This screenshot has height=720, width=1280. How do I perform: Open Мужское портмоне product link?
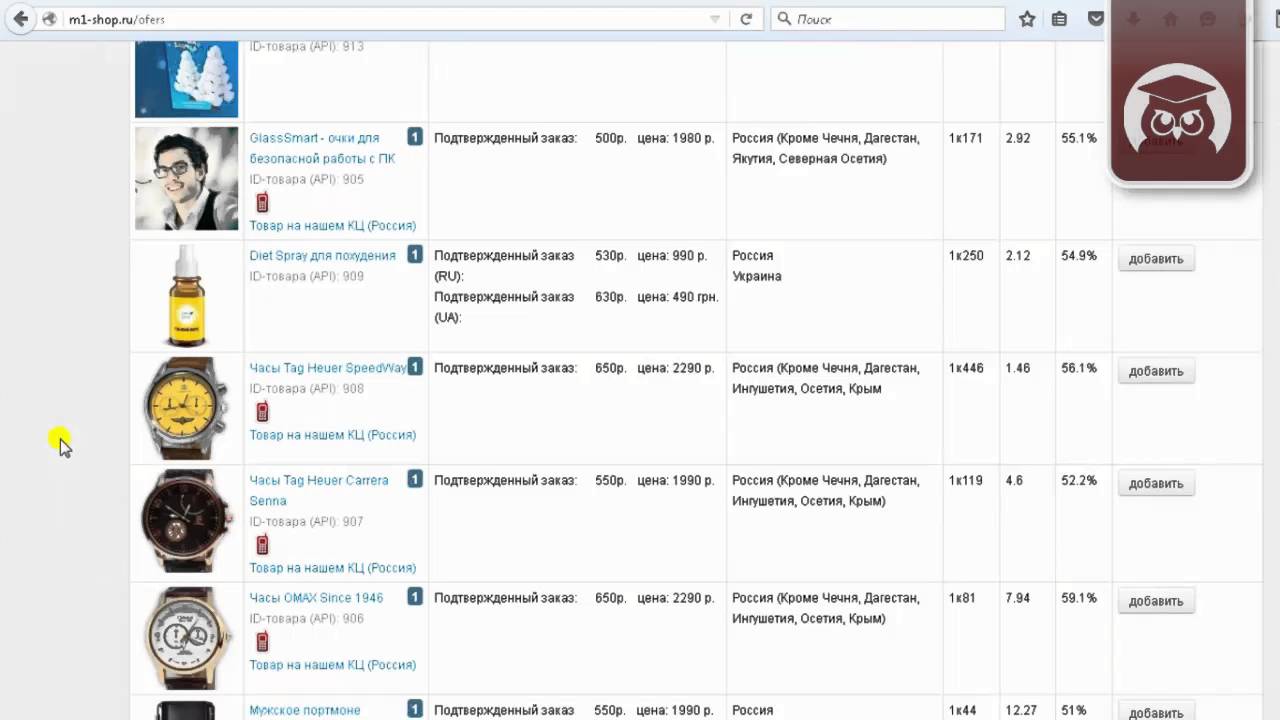coord(304,710)
